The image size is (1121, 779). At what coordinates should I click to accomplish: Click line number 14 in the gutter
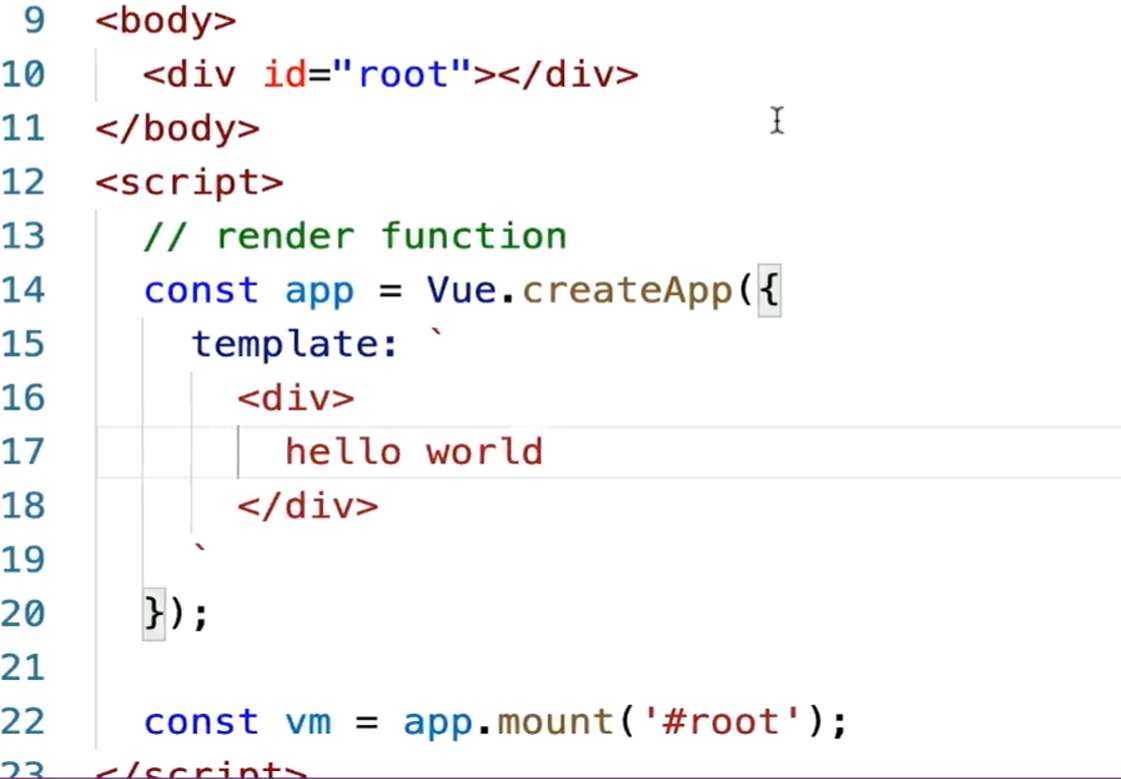[x=23, y=289]
